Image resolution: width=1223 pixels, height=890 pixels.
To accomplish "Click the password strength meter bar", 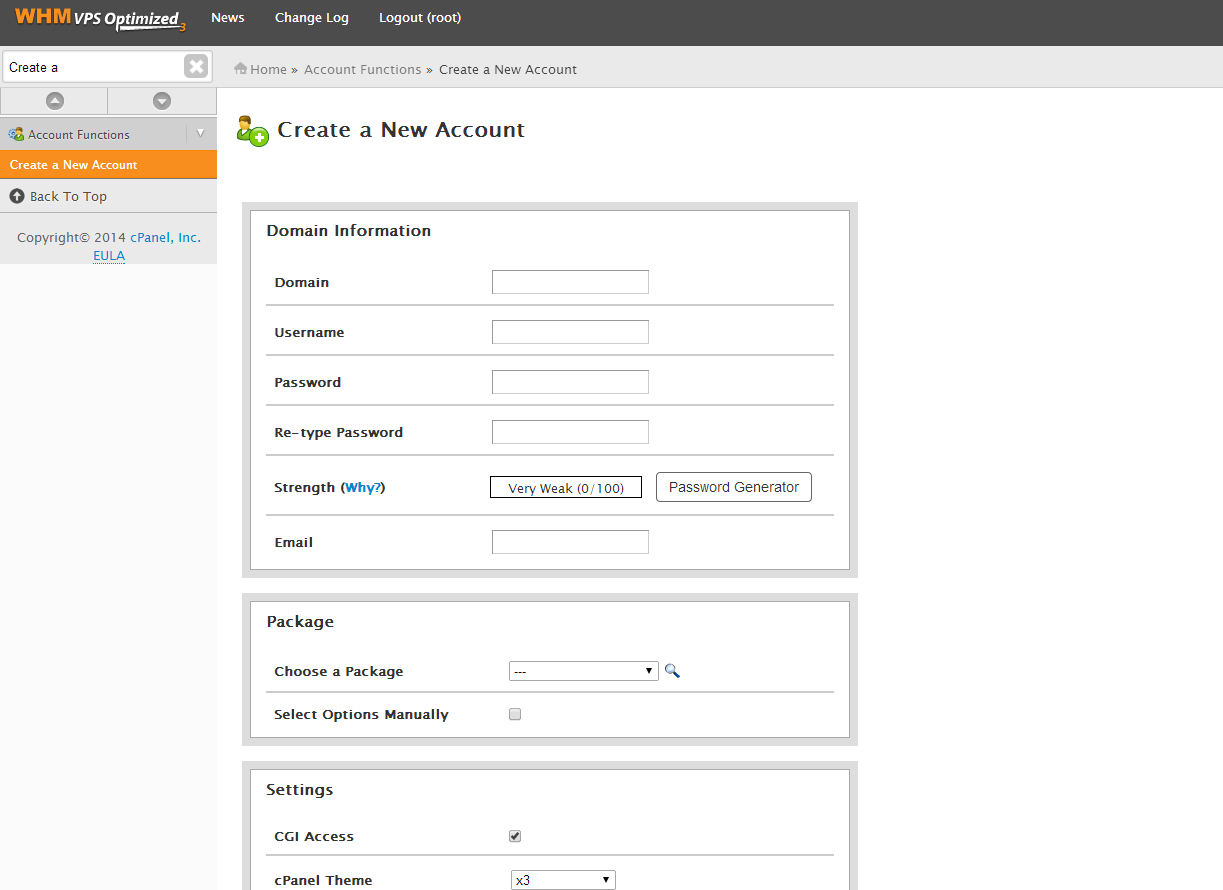I will (x=566, y=488).
